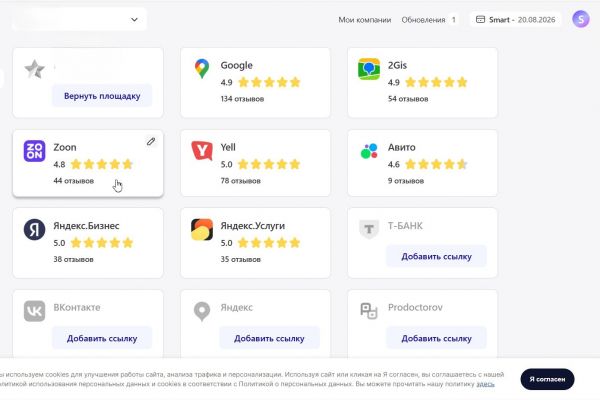Add a link for Т-БАНК
The width and height of the screenshot is (600, 400).
click(x=436, y=256)
